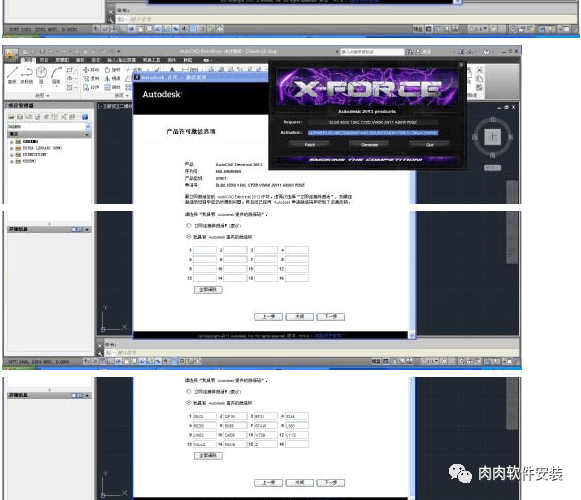Viewport: 581px width, 500px height.
Task: Open the AutoCAD application menu logo button
Action: pyautogui.click(x=11, y=54)
